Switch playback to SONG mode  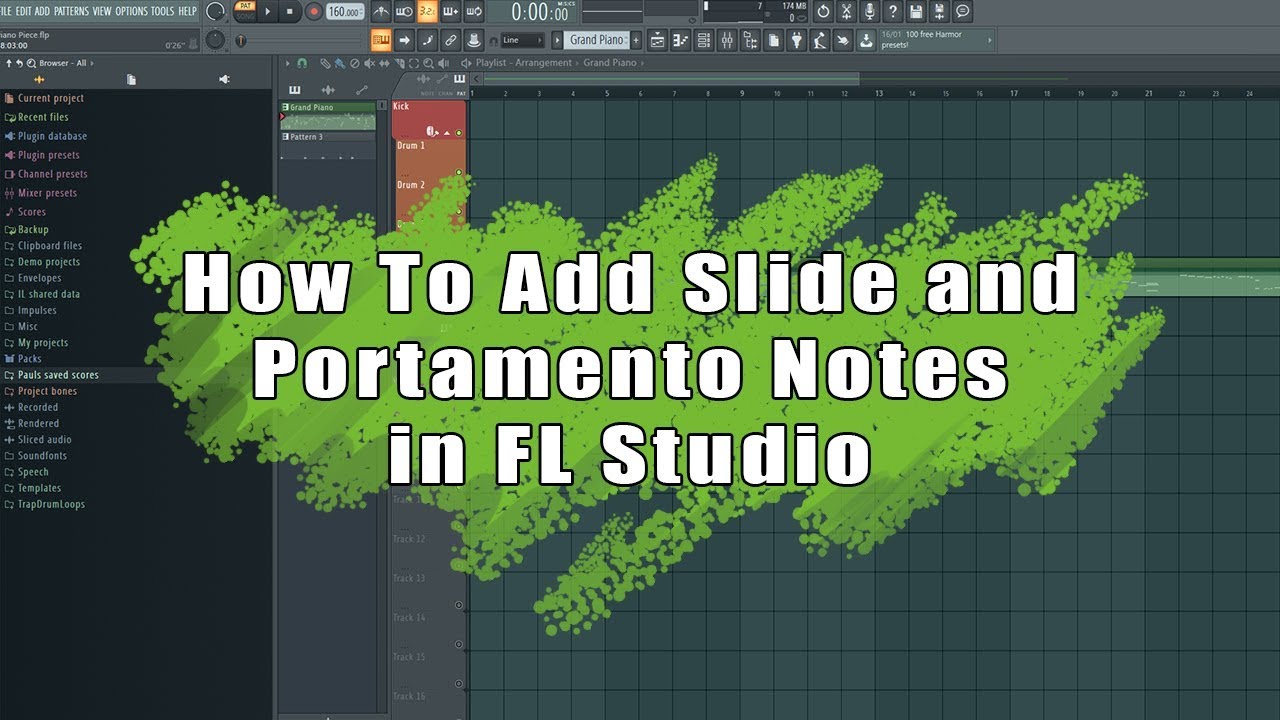coord(244,17)
